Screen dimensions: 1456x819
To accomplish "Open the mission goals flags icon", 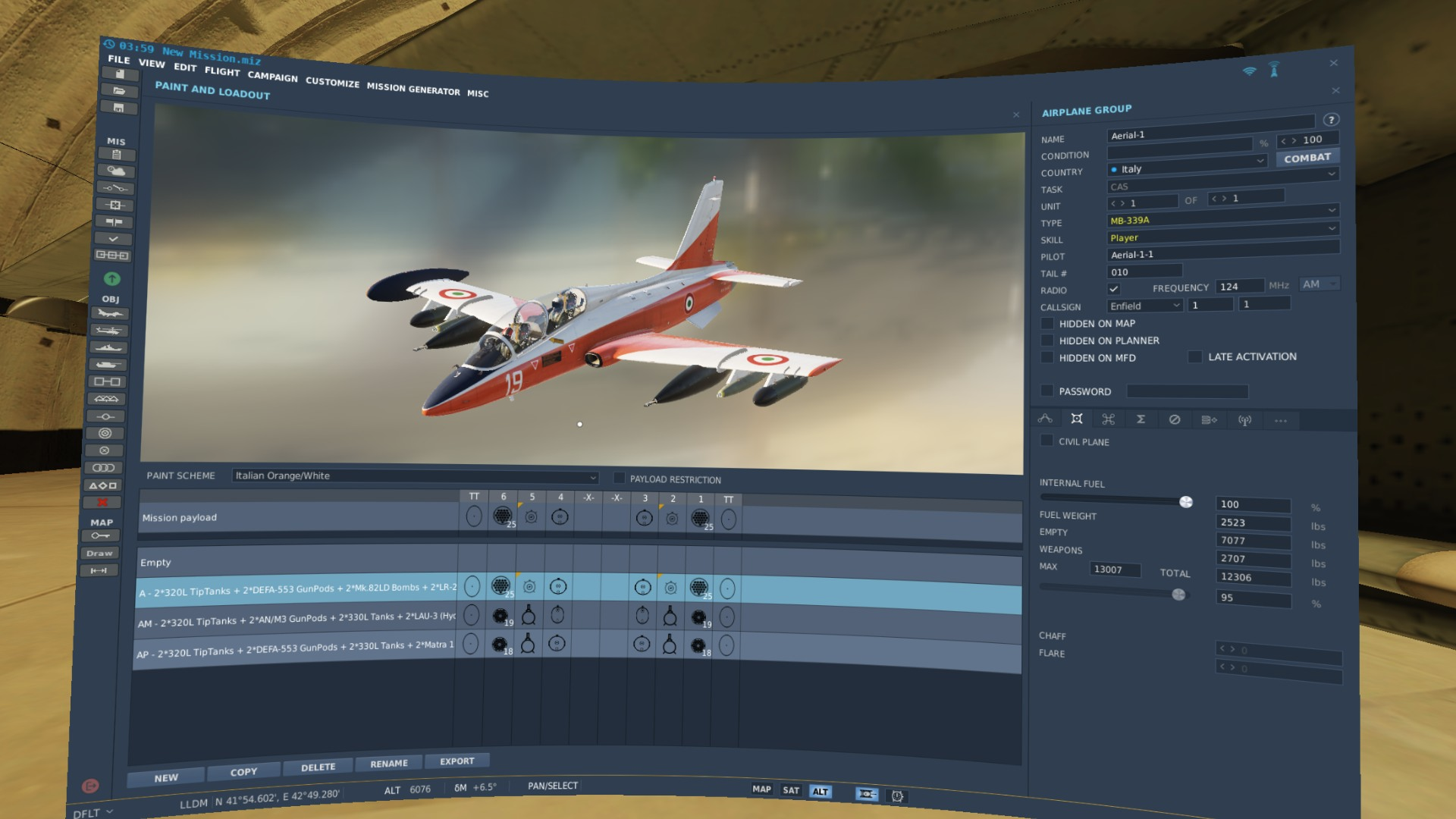I will tap(115, 222).
